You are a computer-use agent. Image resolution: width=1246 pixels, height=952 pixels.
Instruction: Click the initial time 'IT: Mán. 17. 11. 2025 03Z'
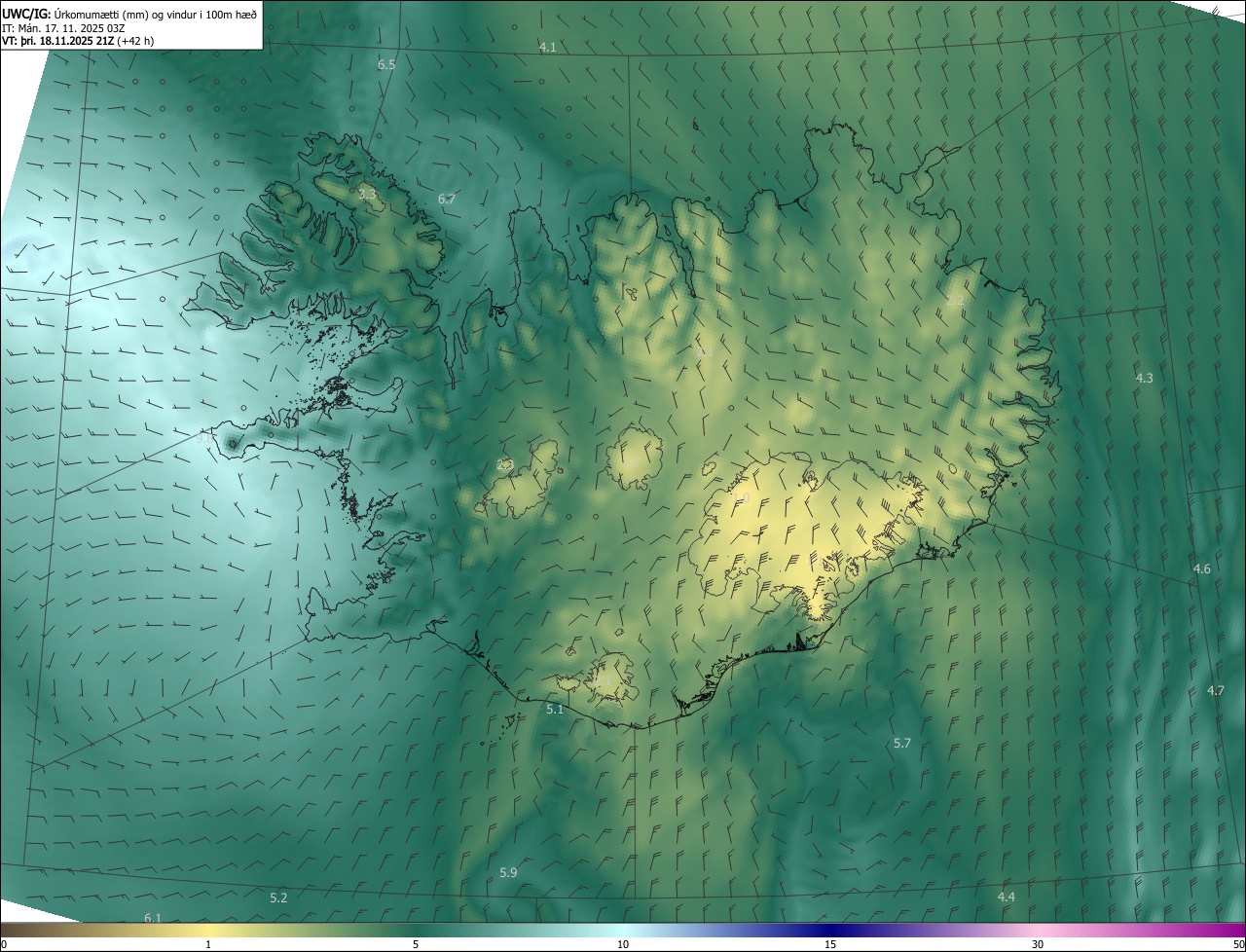(x=65, y=27)
